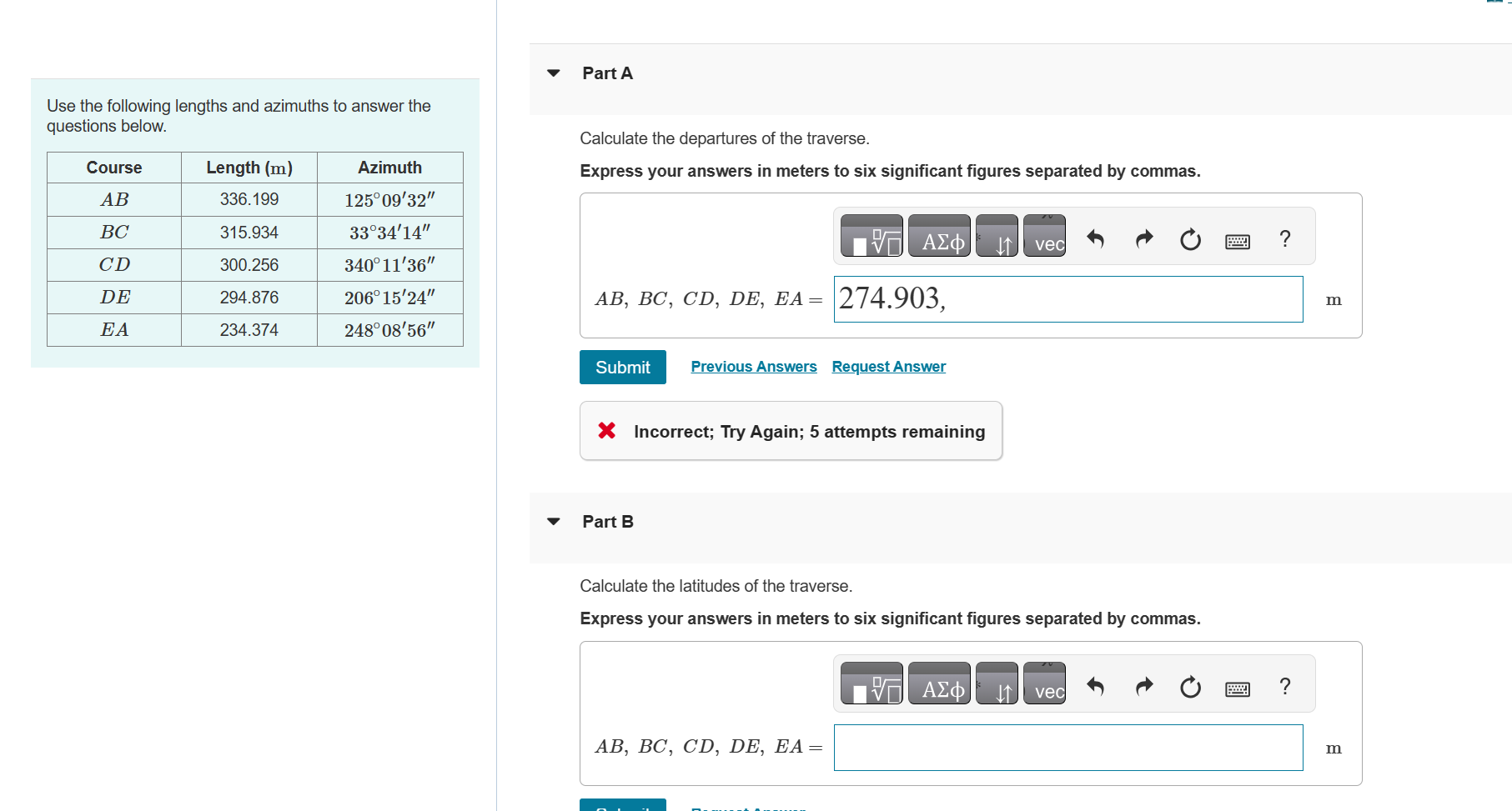The width and height of the screenshot is (1512, 811).
Task: Collapse the Part B section
Action: (554, 521)
